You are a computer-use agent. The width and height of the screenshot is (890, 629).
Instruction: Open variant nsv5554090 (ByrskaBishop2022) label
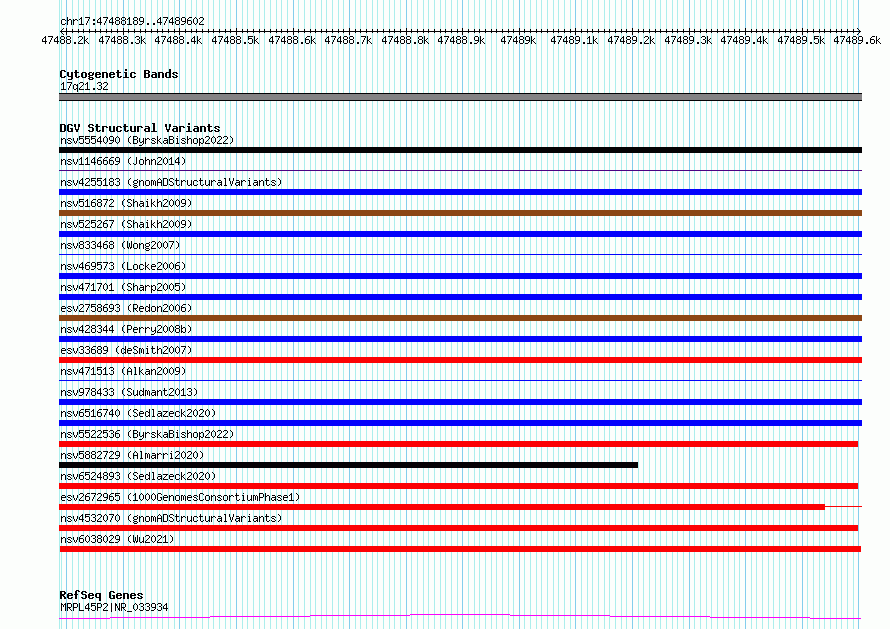147,140
